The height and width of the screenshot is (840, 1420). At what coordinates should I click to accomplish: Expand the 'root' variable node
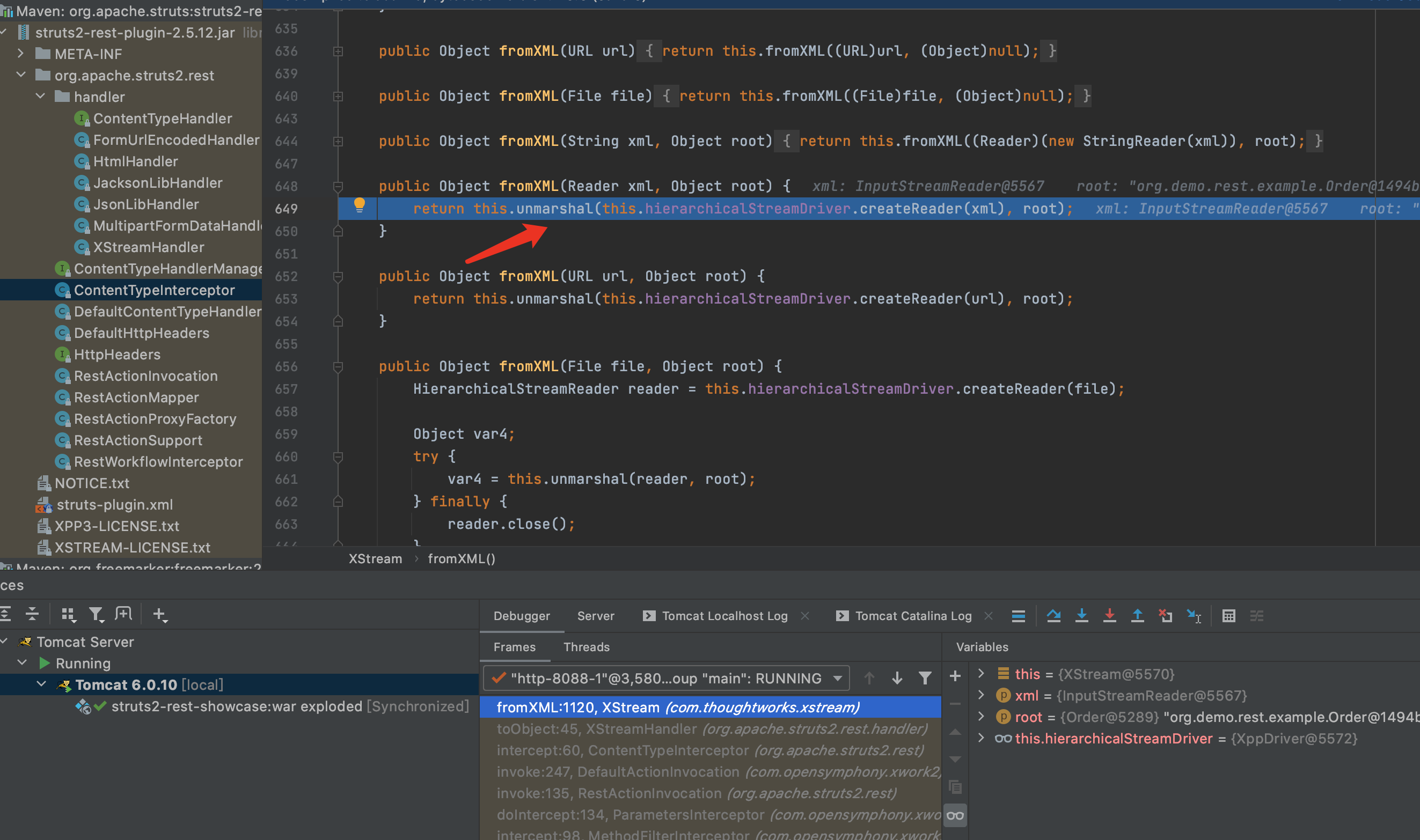point(981,717)
